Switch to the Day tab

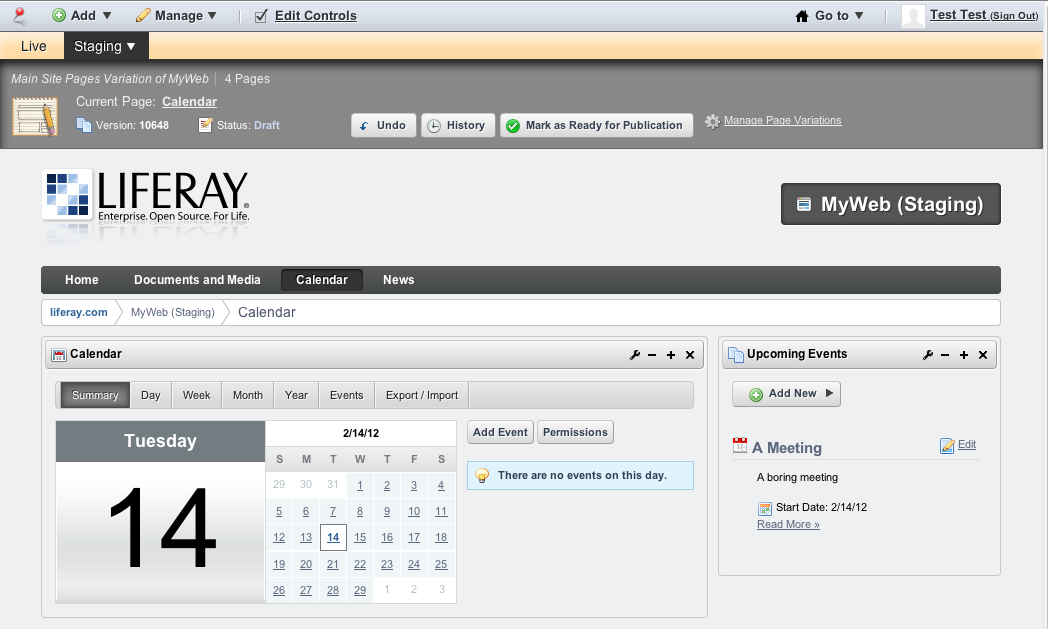(151, 395)
